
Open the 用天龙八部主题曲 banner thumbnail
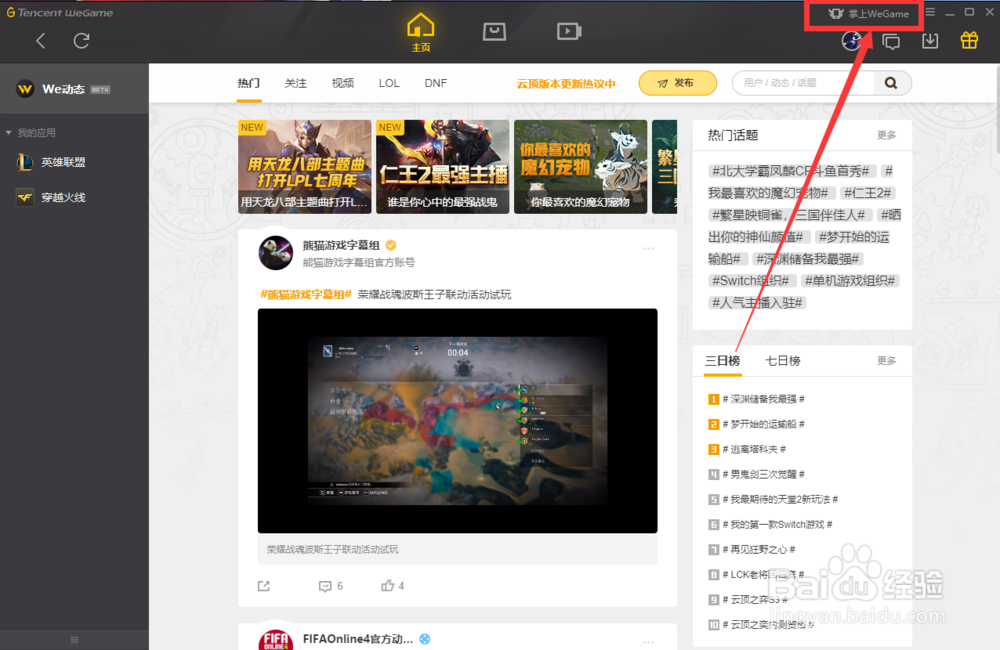[304, 166]
